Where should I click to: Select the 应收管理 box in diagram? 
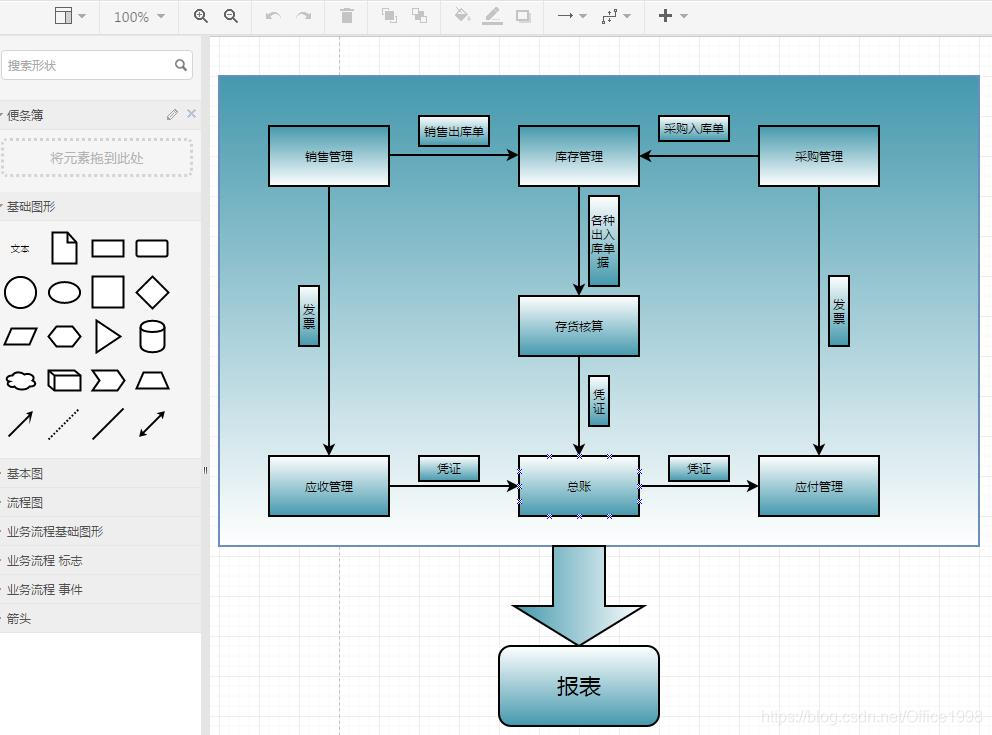pos(329,486)
